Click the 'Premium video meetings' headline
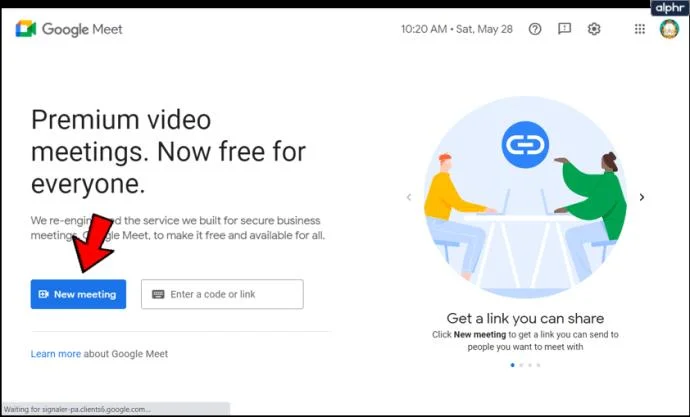The width and height of the screenshot is (690, 417). tap(169, 151)
